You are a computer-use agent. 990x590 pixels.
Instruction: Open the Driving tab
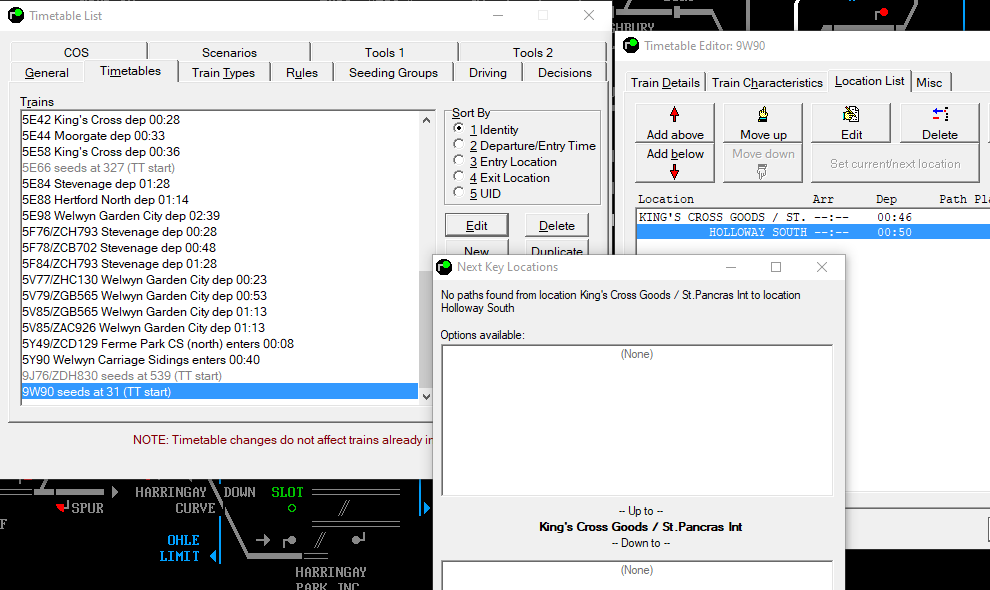[x=488, y=73]
